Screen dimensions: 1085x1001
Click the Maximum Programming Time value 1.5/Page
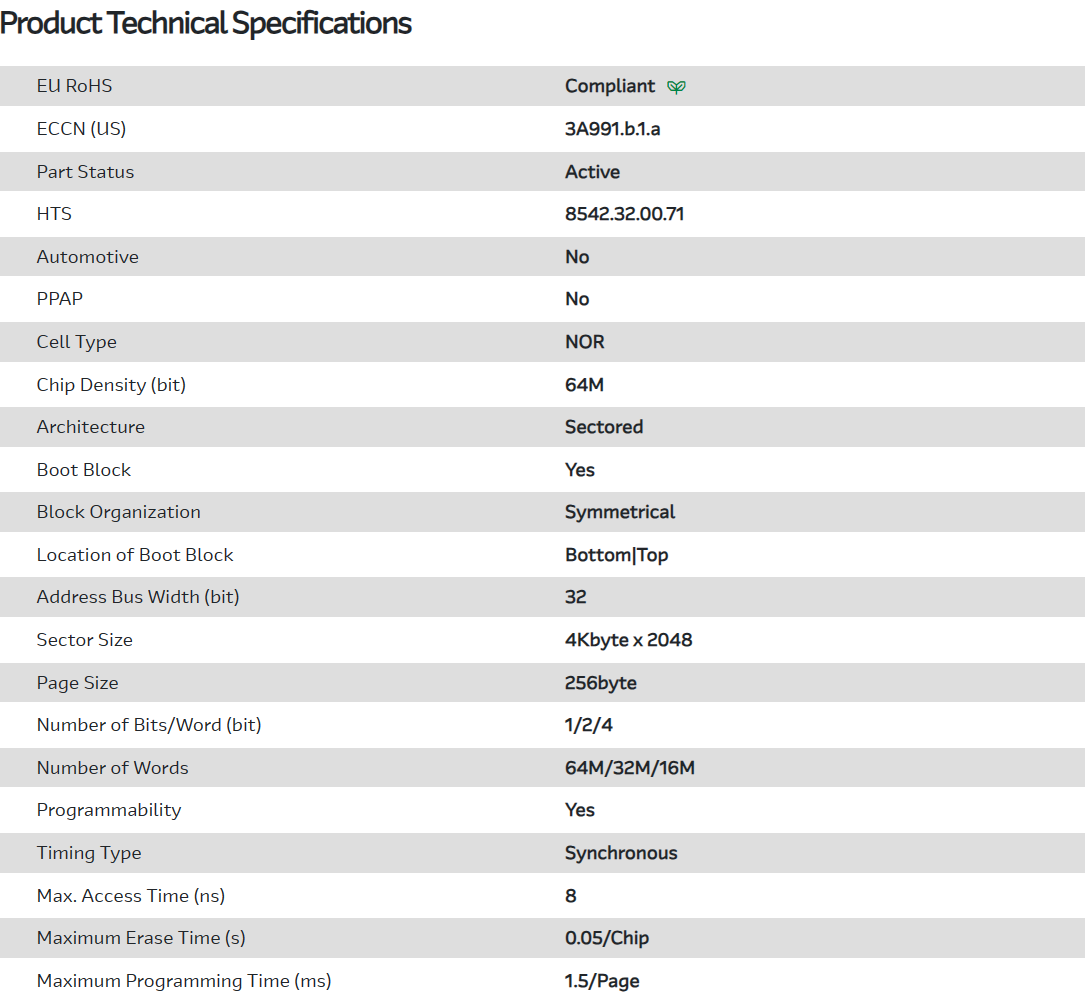pos(602,981)
